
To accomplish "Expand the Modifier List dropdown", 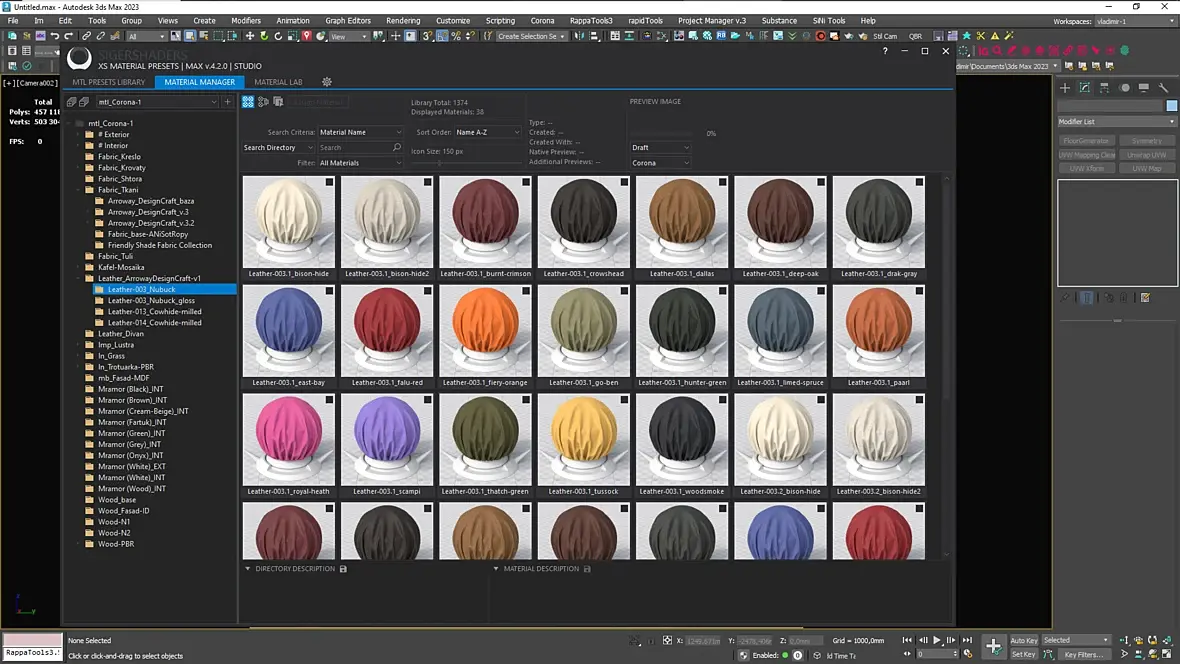I will [x=1116, y=122].
